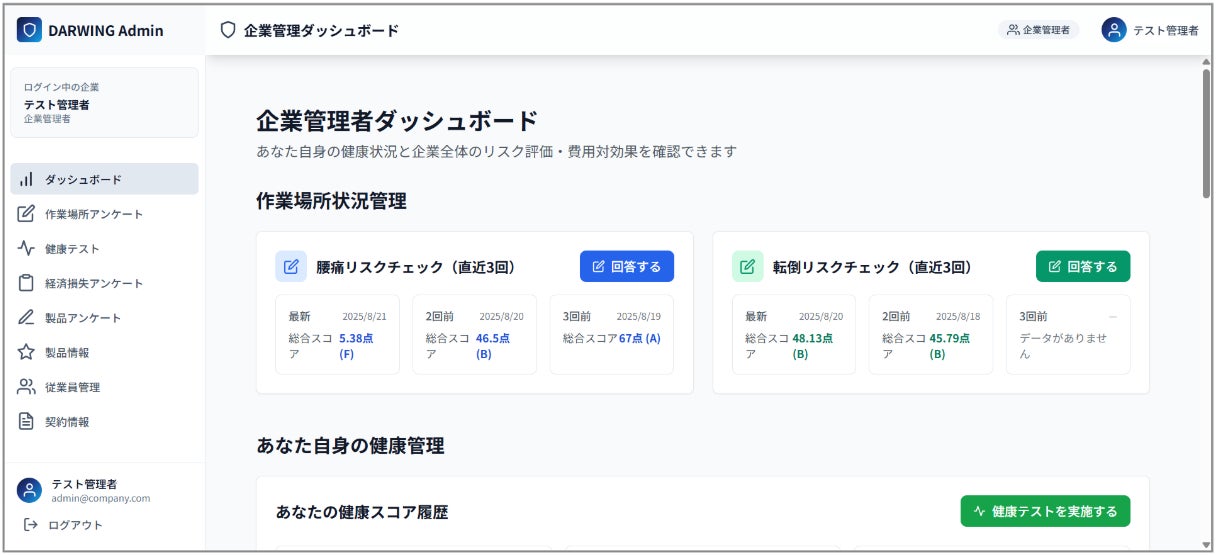
Task: Open the 健康テスト sidebar item
Action: tap(72, 249)
